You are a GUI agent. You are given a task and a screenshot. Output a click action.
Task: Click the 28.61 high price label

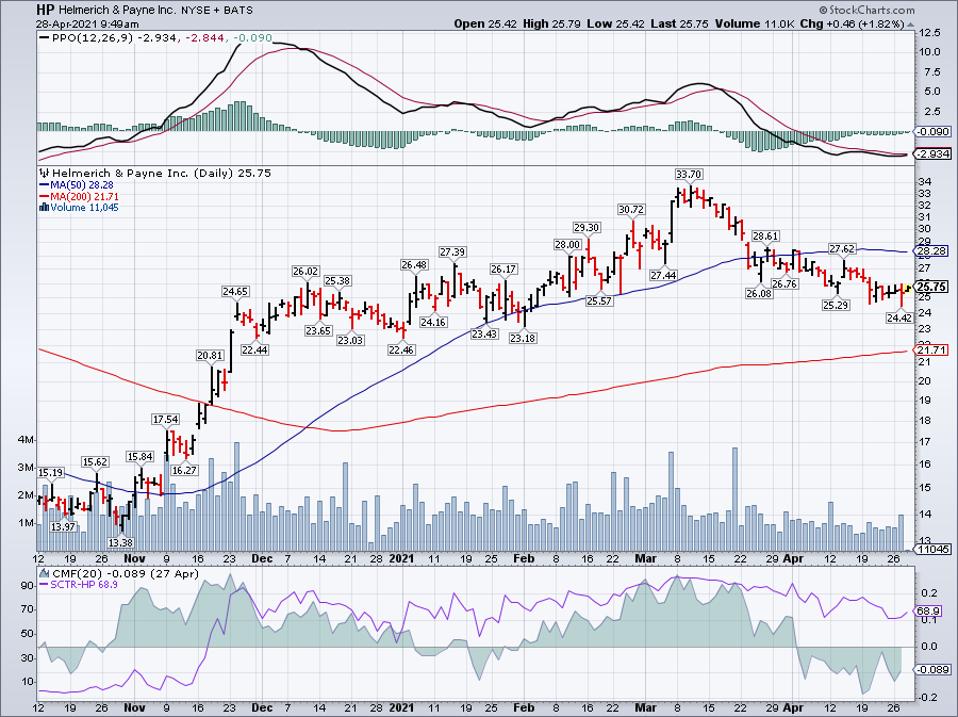765,236
